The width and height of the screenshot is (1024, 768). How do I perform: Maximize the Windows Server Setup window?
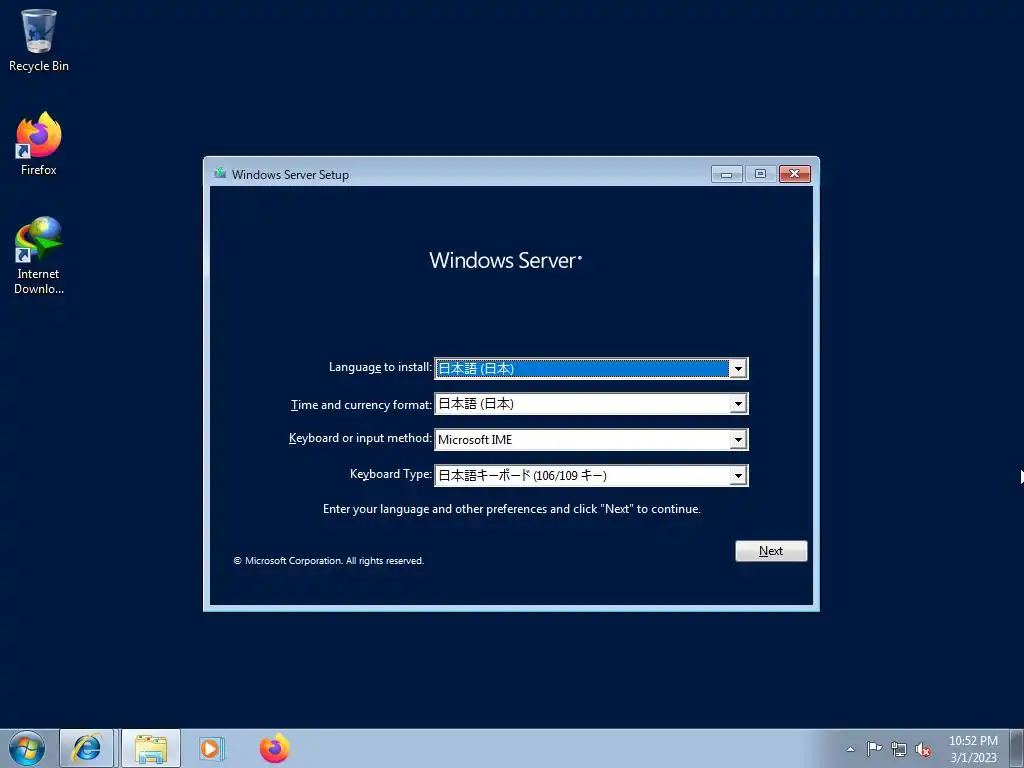point(760,174)
